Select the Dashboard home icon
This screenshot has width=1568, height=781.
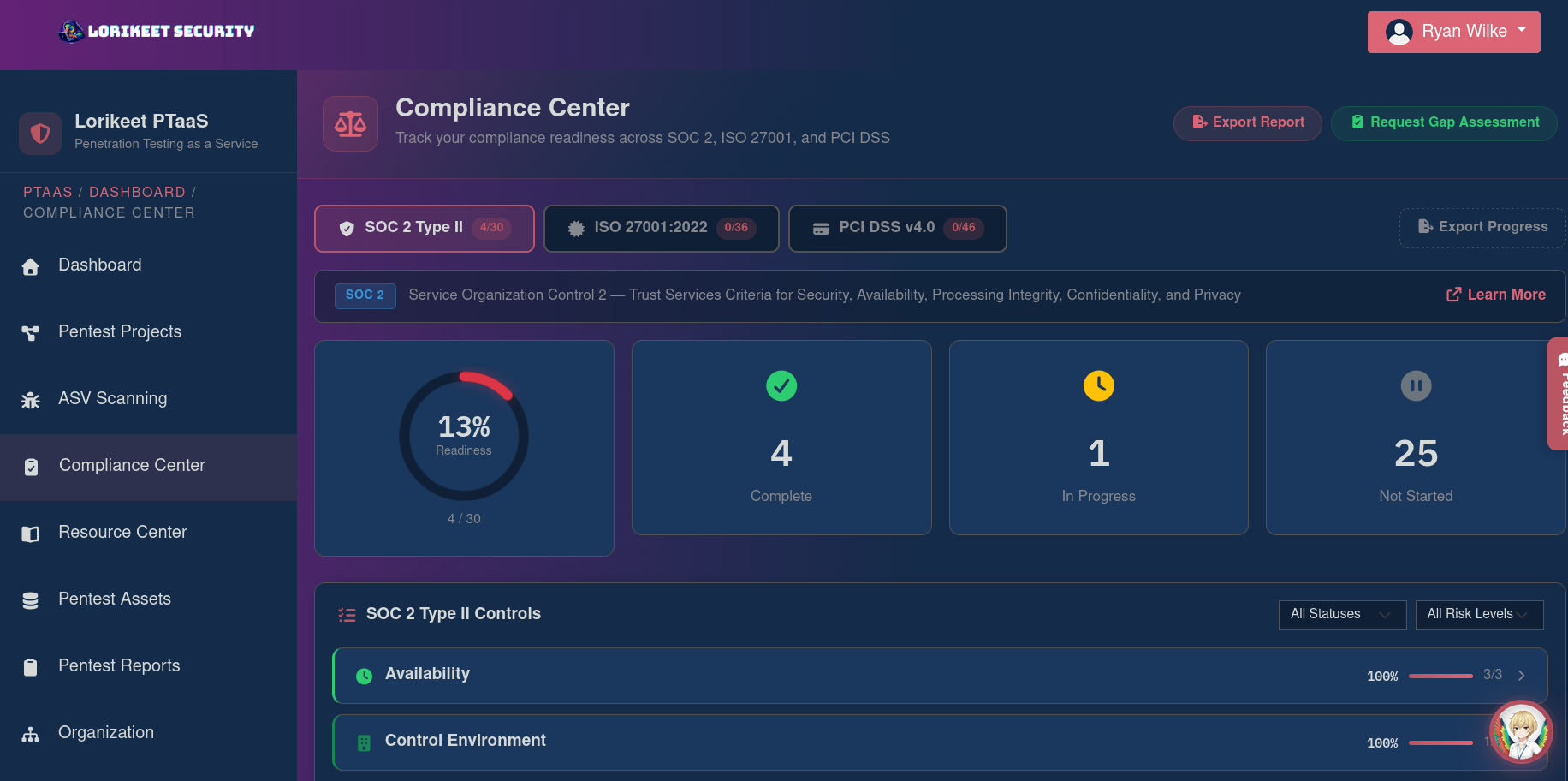coord(31,265)
